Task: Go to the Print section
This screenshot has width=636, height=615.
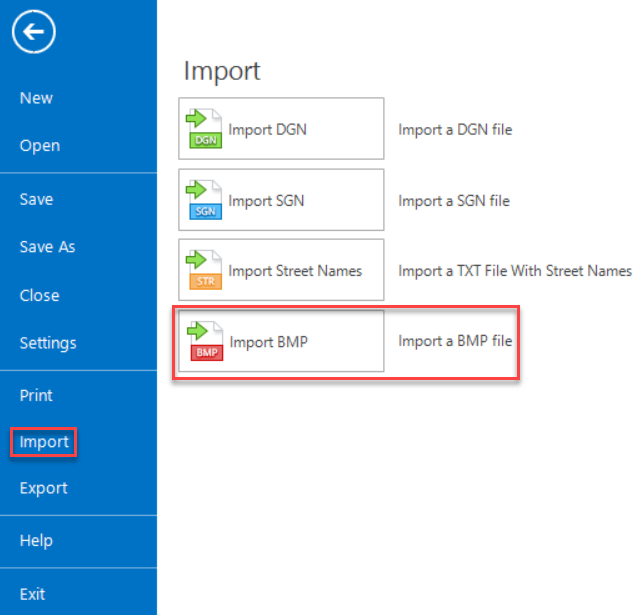Action: [36, 396]
